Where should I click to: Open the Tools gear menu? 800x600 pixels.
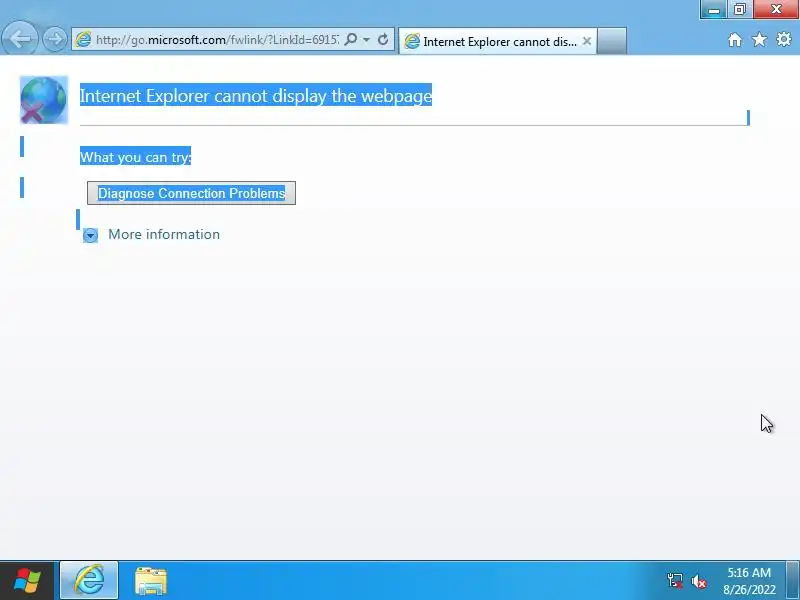click(x=784, y=39)
